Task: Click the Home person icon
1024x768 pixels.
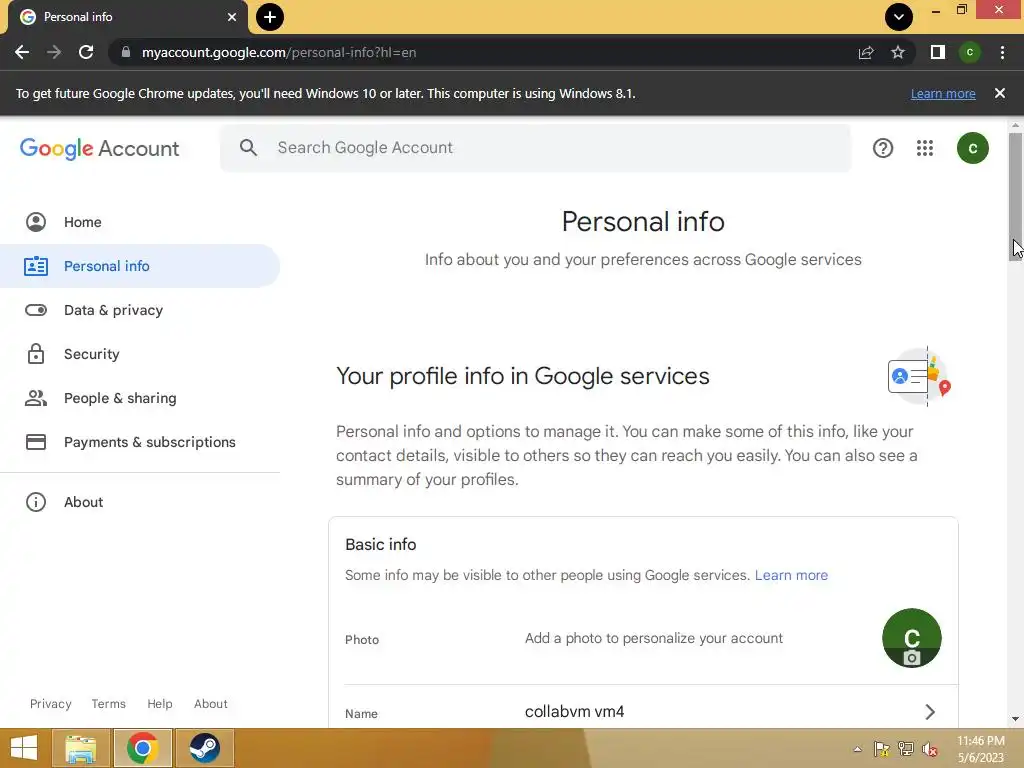Action: pyautogui.click(x=36, y=222)
